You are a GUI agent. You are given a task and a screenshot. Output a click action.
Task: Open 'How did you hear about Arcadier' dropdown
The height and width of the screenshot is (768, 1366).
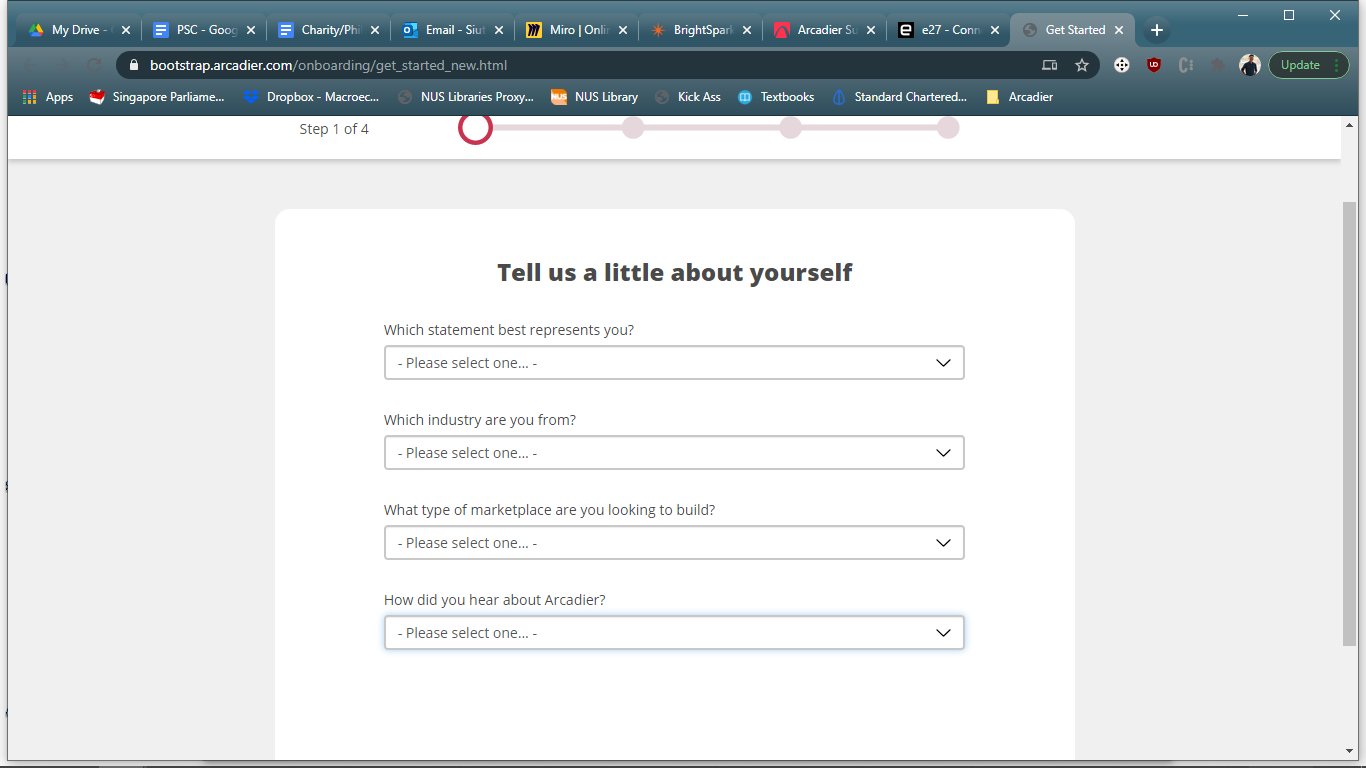tap(674, 633)
